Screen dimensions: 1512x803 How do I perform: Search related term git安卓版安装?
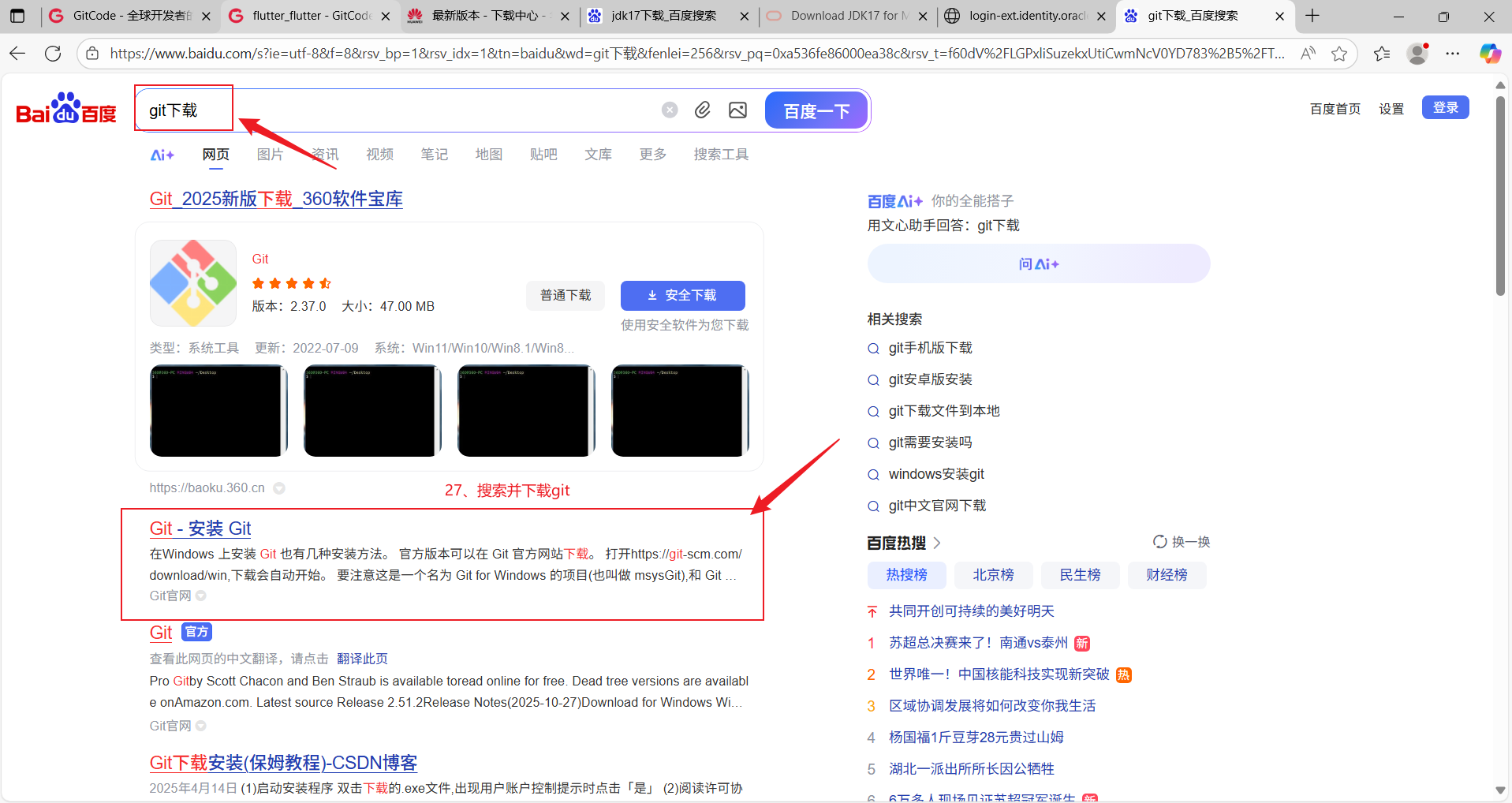tap(930, 379)
